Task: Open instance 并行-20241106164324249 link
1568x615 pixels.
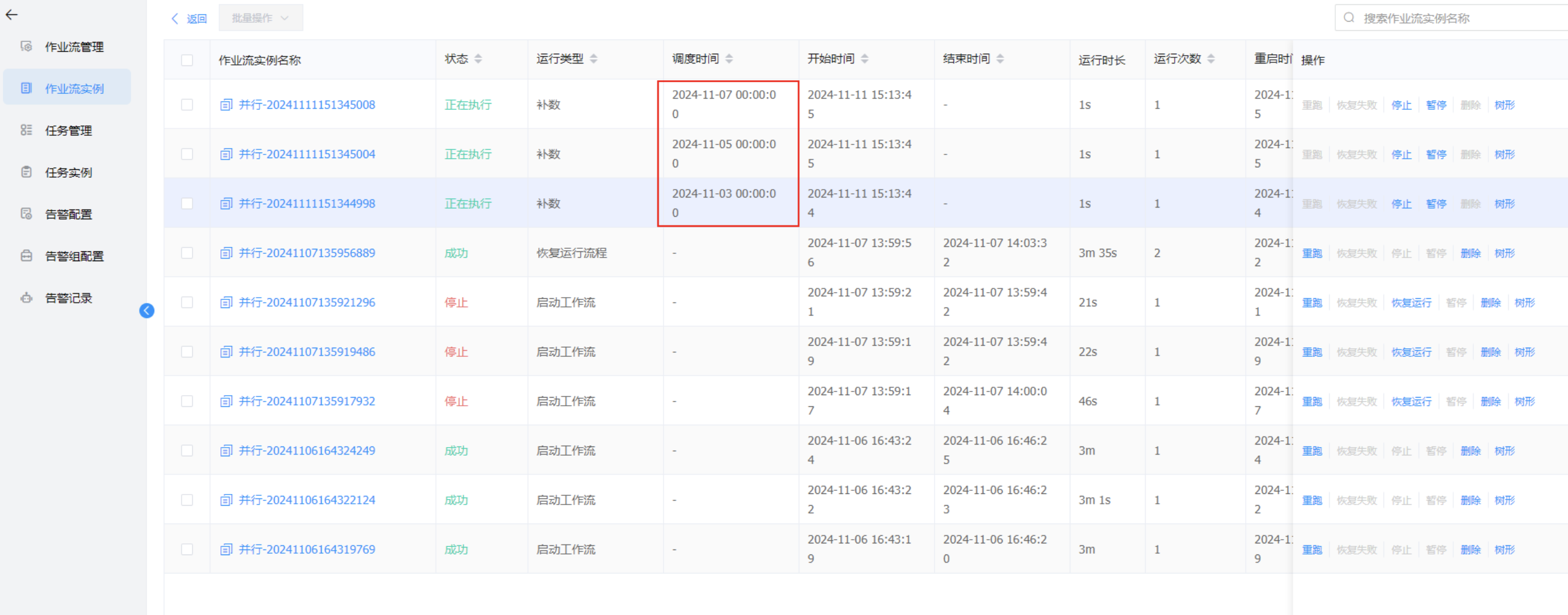Action: [x=307, y=451]
